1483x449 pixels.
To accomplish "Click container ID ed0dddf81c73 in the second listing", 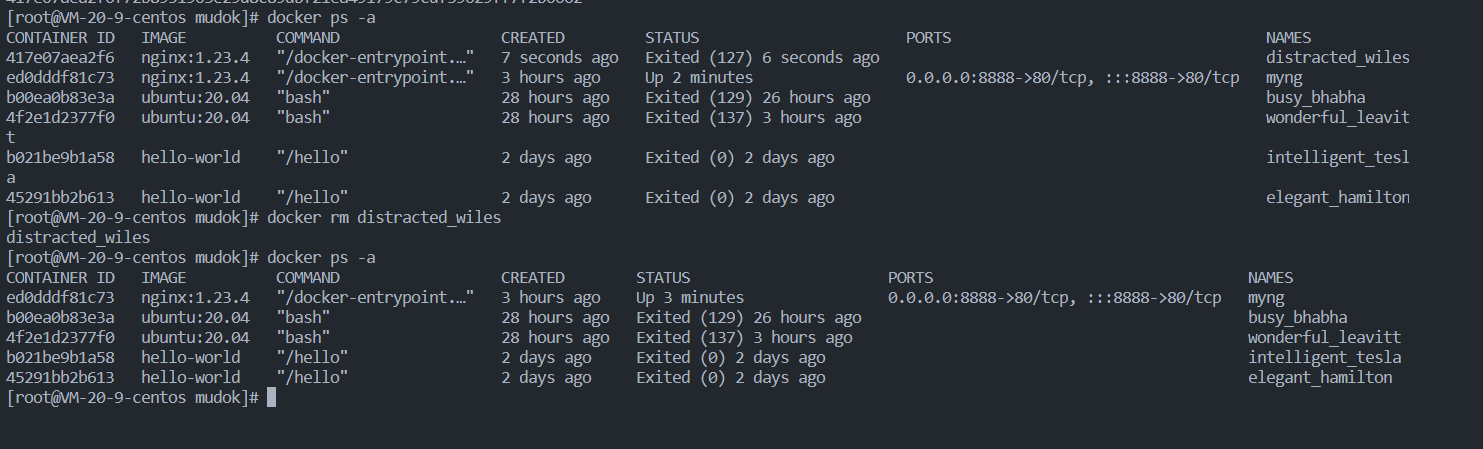I will pyautogui.click(x=60, y=298).
